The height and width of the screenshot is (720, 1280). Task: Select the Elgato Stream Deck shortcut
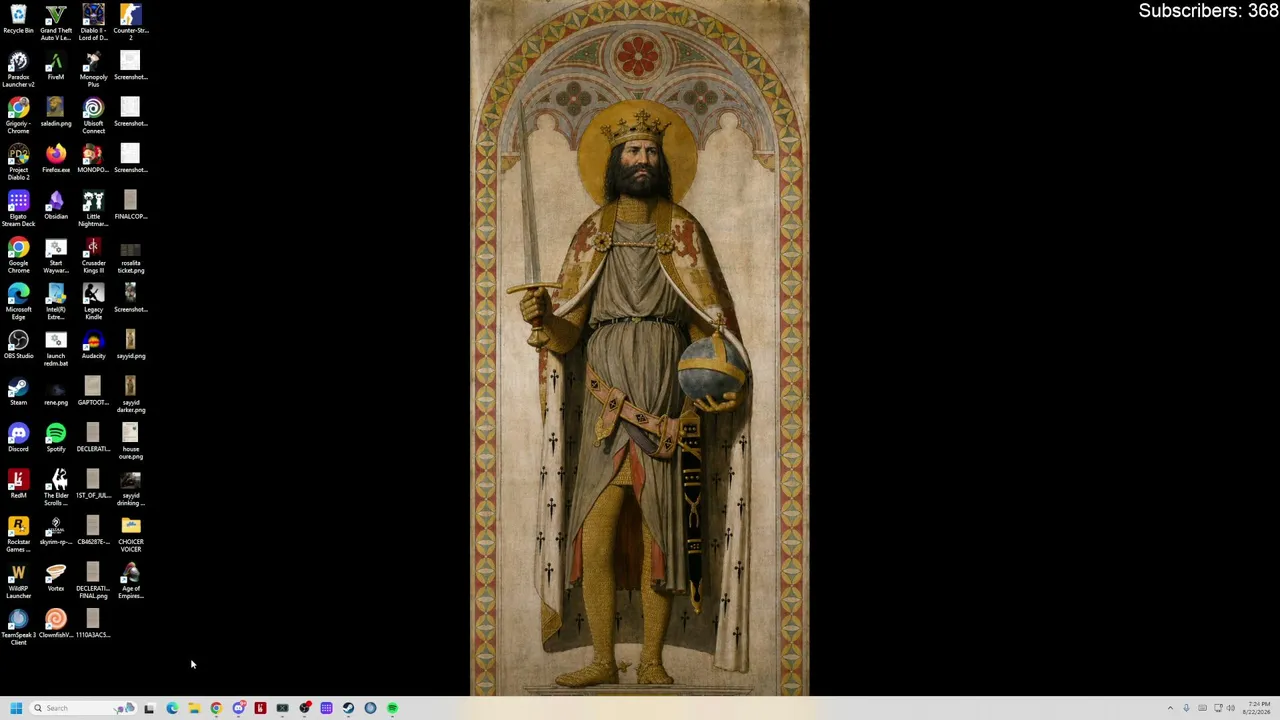18,209
